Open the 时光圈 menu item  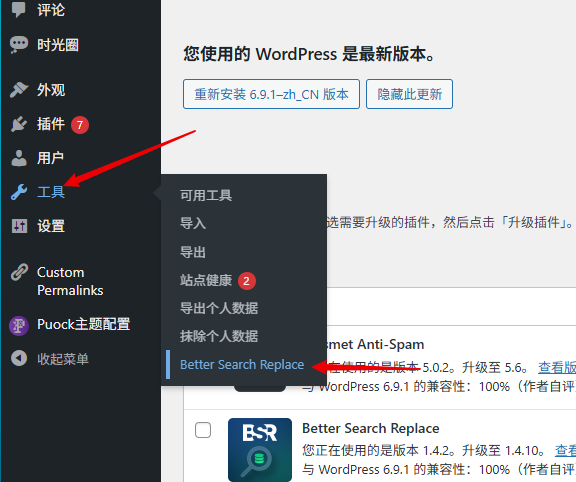click(58, 45)
